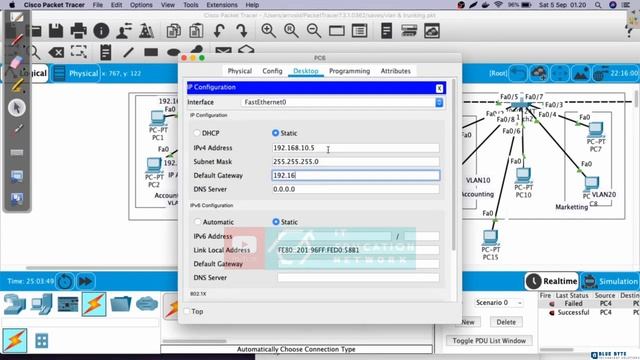Image resolution: width=640 pixels, height=360 pixels.
Task: Open the network information icon
Action: [101, 31]
